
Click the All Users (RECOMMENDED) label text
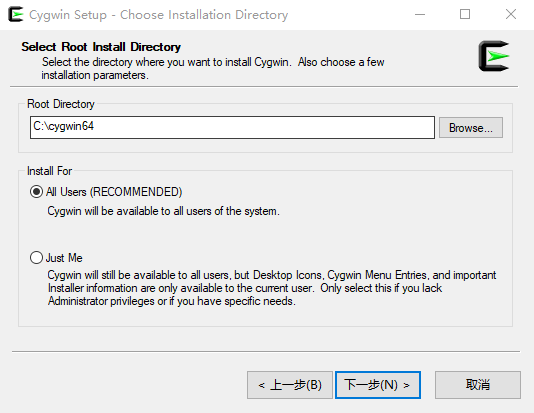coord(114,192)
